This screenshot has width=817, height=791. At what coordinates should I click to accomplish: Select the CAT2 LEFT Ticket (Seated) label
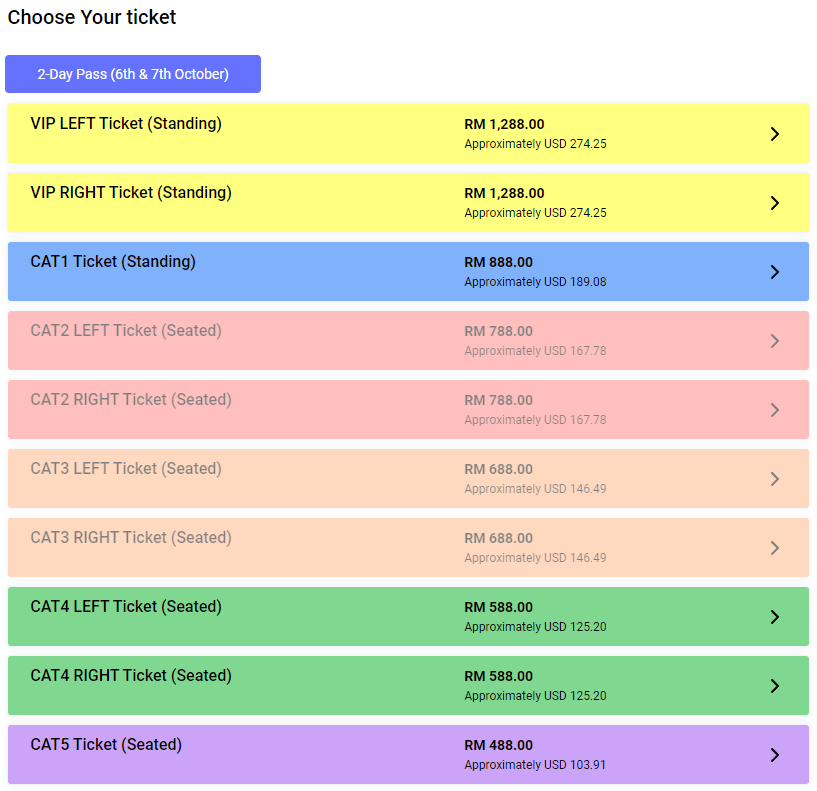pyautogui.click(x=126, y=331)
